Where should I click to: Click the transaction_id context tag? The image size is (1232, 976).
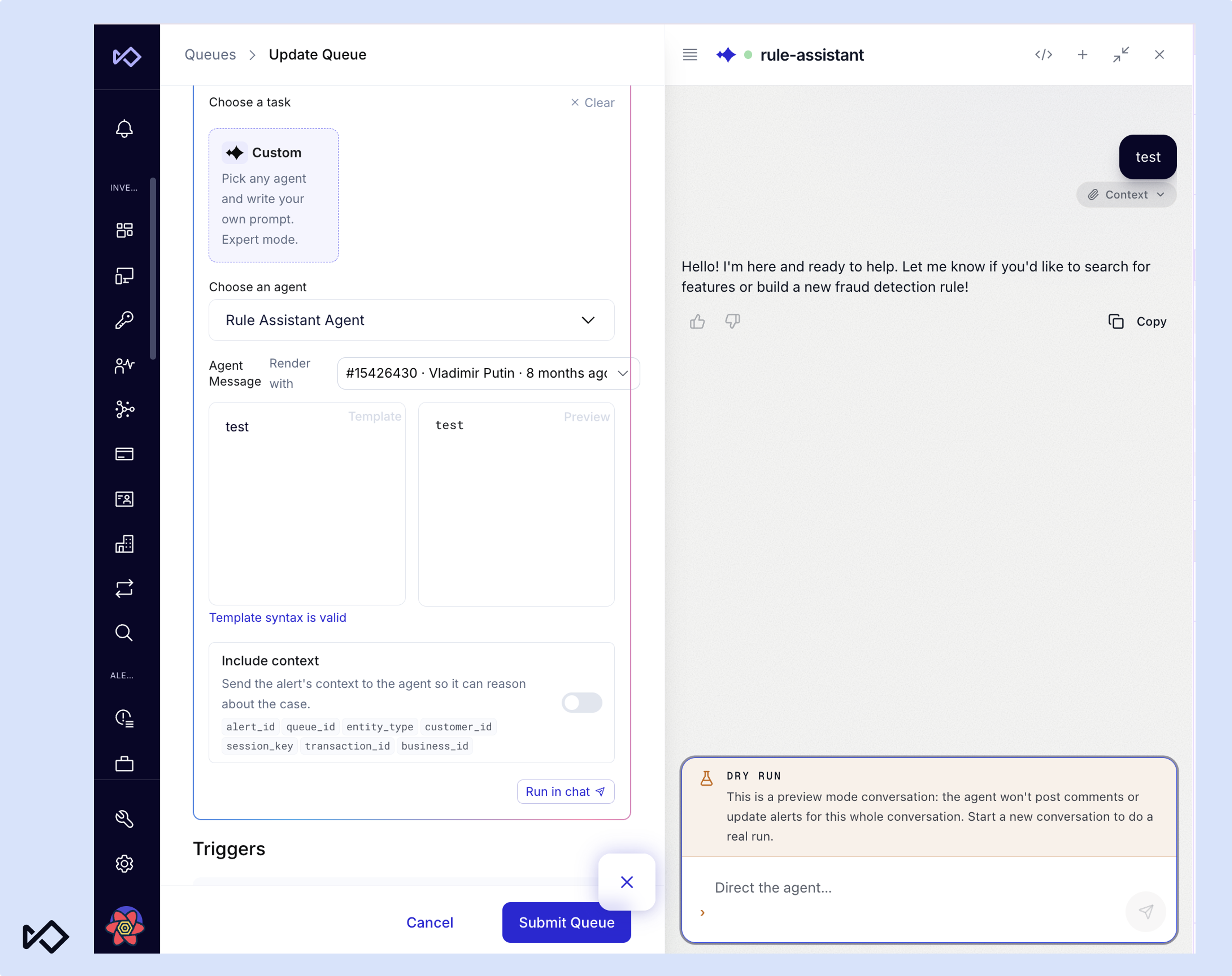click(347, 746)
